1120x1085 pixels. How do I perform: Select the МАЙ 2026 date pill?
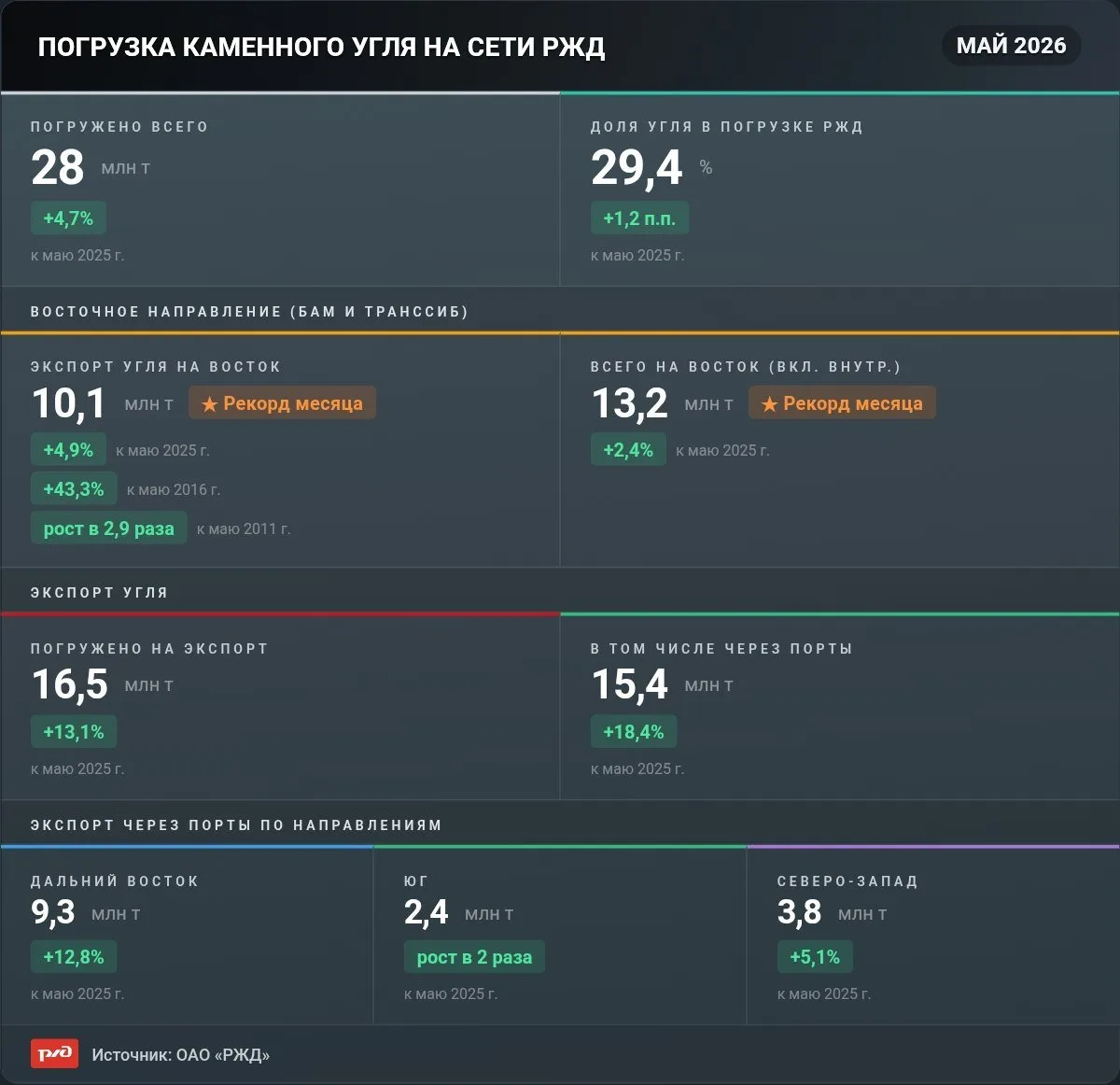coord(1012,46)
